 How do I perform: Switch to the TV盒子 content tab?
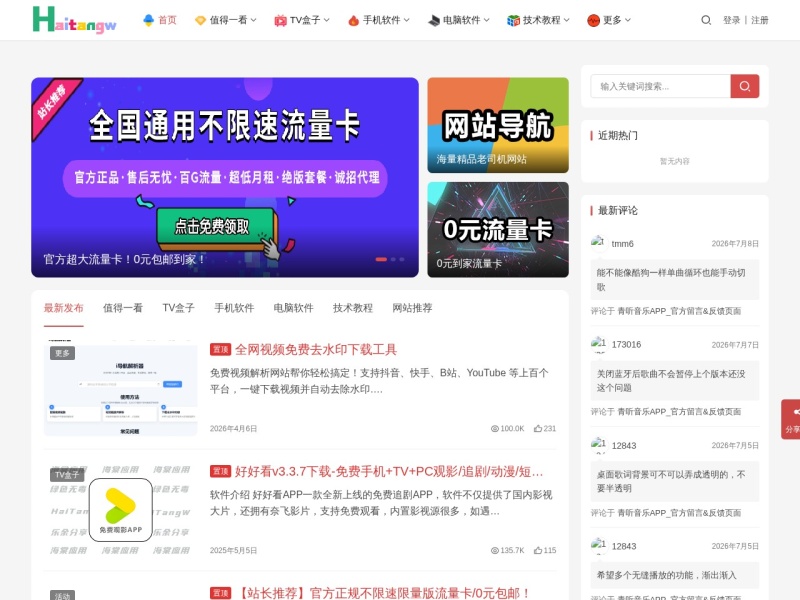(179, 308)
